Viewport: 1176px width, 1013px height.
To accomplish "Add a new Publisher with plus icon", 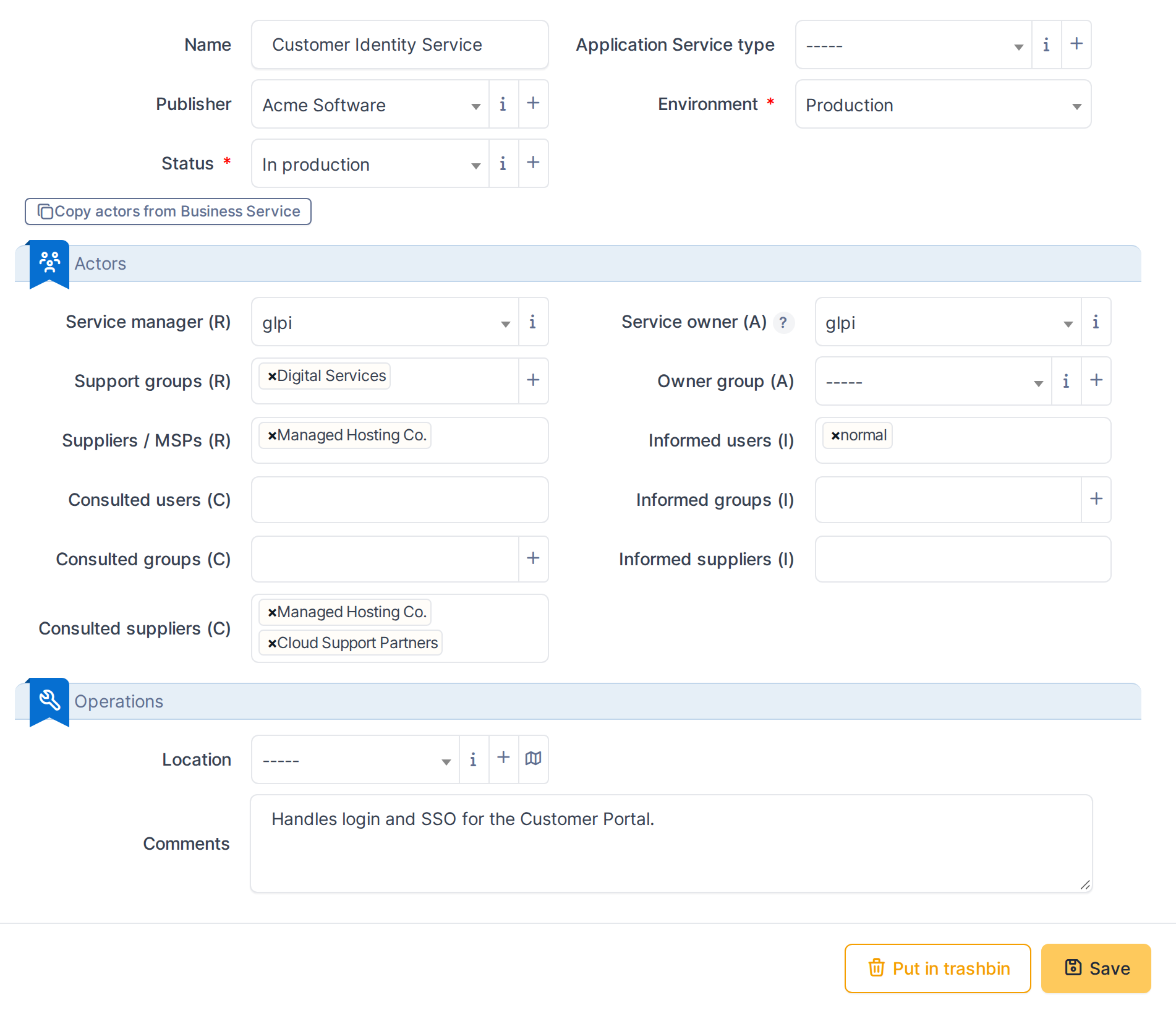I will [x=533, y=103].
